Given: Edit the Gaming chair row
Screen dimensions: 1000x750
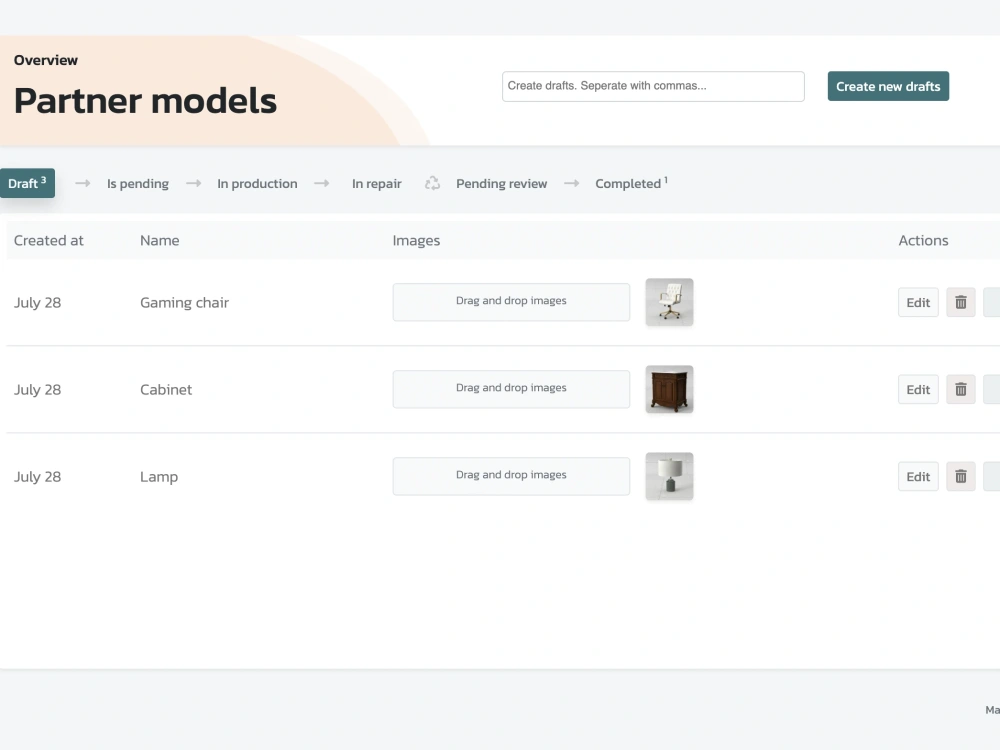Looking at the screenshot, I should tap(918, 302).
